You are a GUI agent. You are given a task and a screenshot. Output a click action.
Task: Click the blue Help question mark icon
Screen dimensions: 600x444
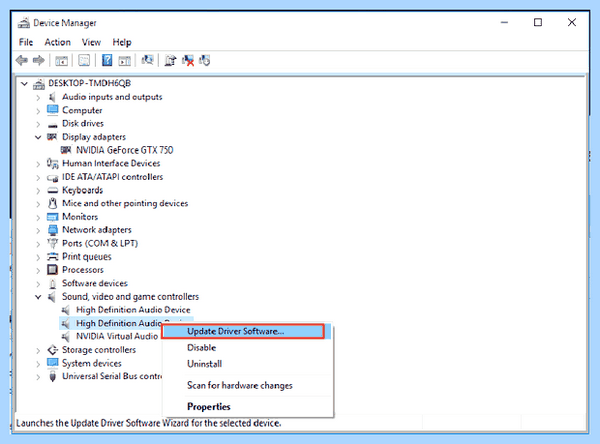point(107,60)
